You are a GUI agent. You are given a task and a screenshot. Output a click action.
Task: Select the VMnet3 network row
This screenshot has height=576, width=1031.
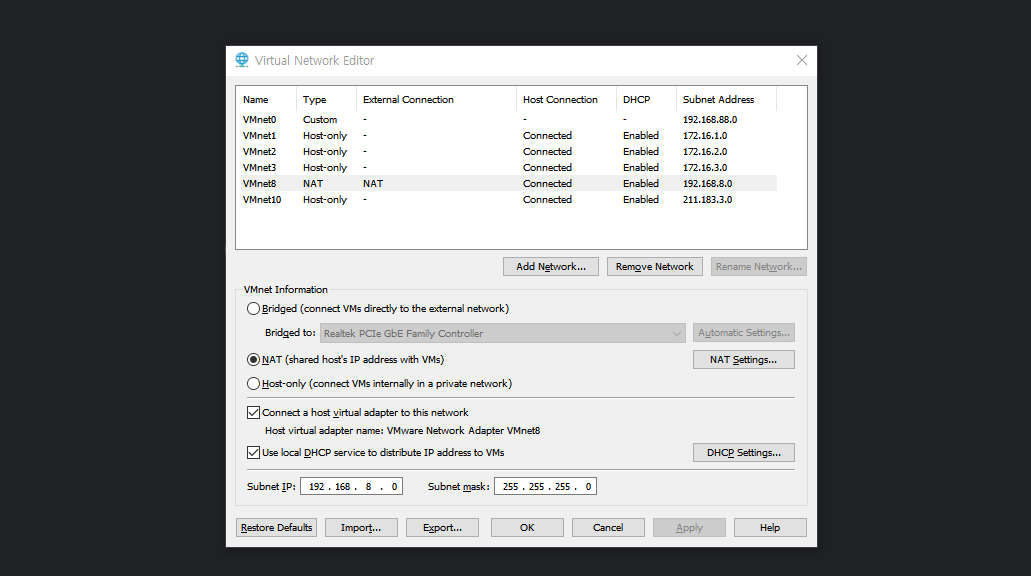pos(506,168)
